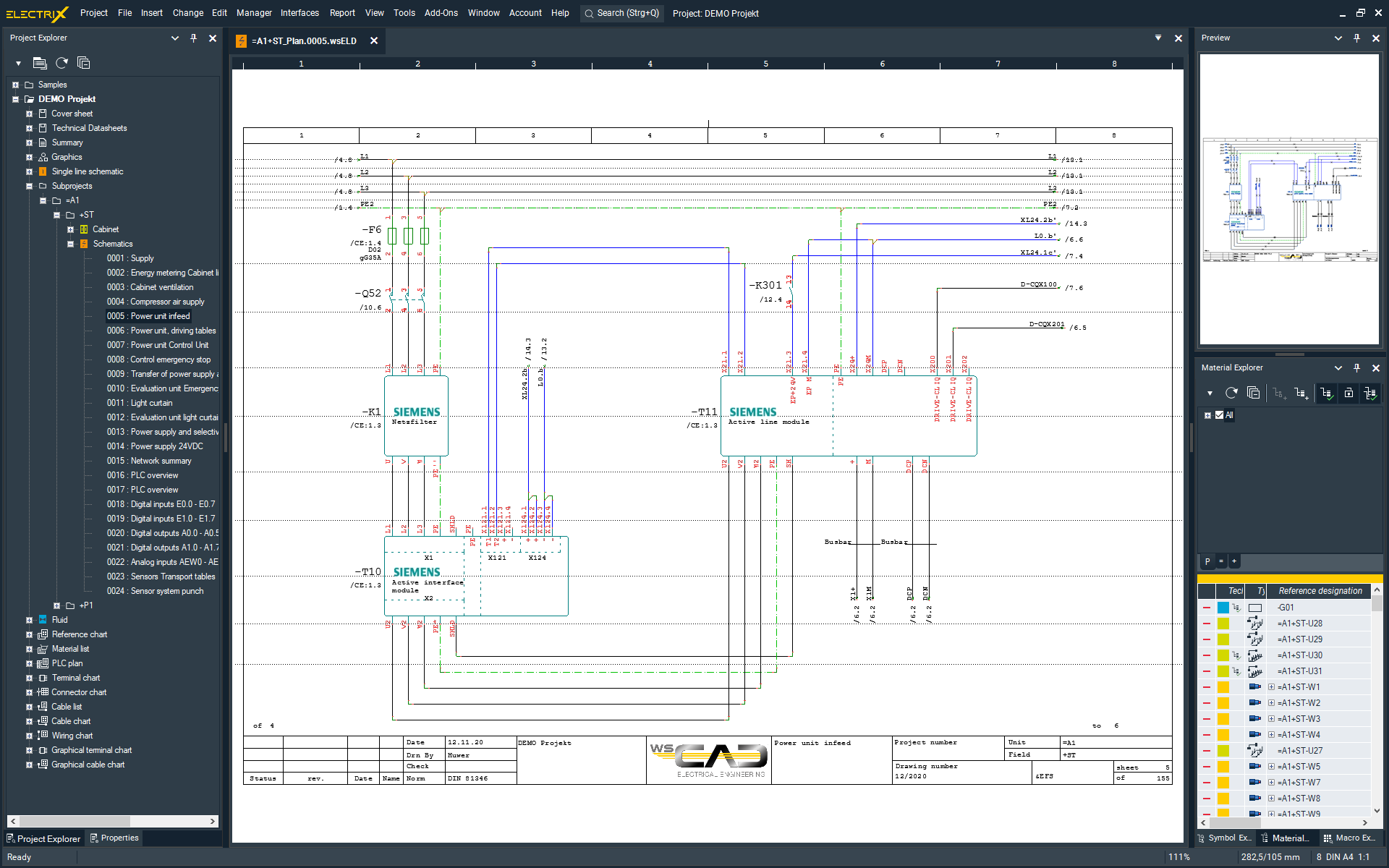Toggle the P filter button
Viewport: 1389px width, 868px height.
pos(1207,561)
